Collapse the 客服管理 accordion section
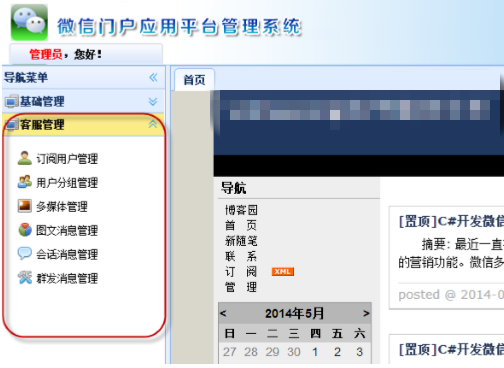 coord(153,124)
